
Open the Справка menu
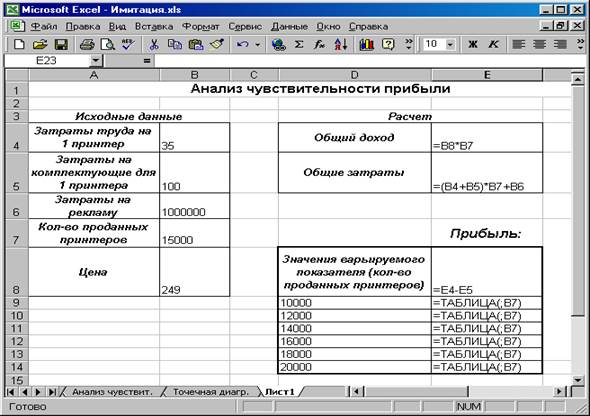[x=368, y=26]
